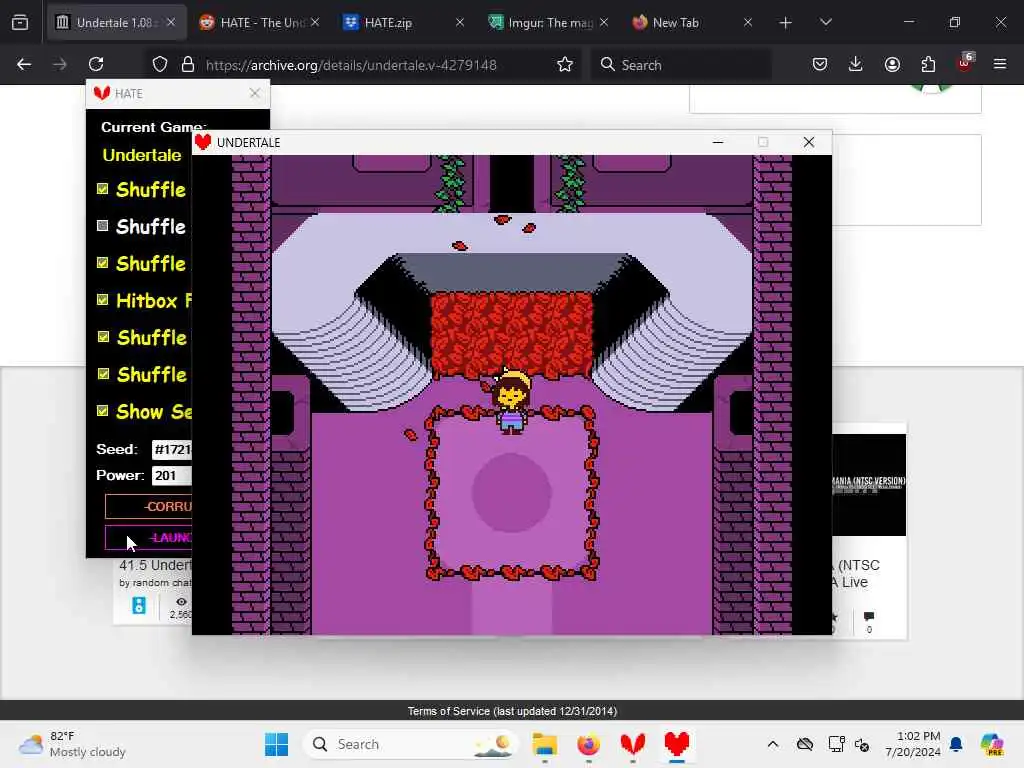Image resolution: width=1024 pixels, height=768 pixels.
Task: Open a new tab with the plus icon
Action: pyautogui.click(x=786, y=23)
